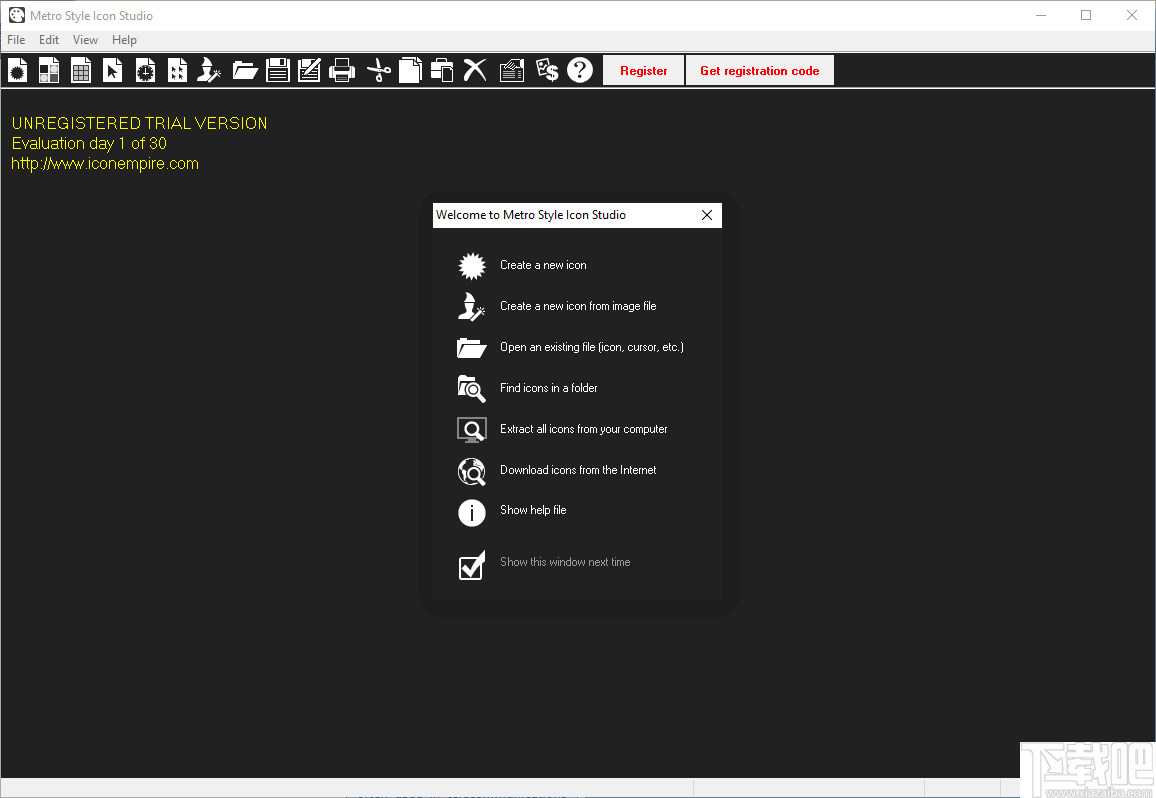Click the starburst icon beside Create a new icon
The width and height of the screenshot is (1156, 798).
tap(472, 266)
